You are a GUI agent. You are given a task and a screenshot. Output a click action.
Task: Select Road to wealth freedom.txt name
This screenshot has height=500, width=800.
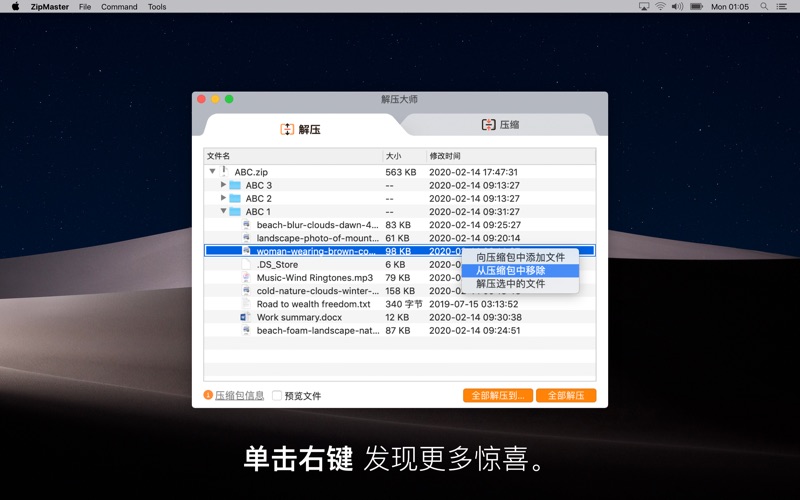[313, 304]
